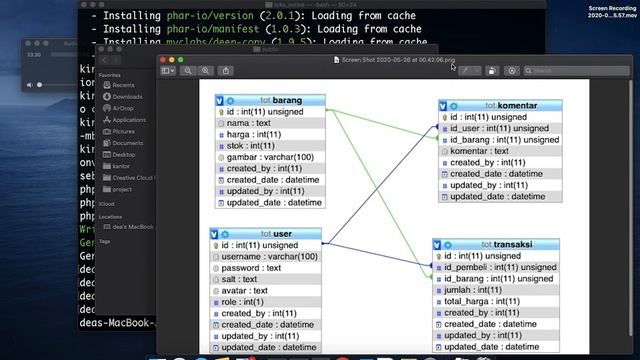
Task: Click the V icon on the komentar table
Action: (443, 106)
